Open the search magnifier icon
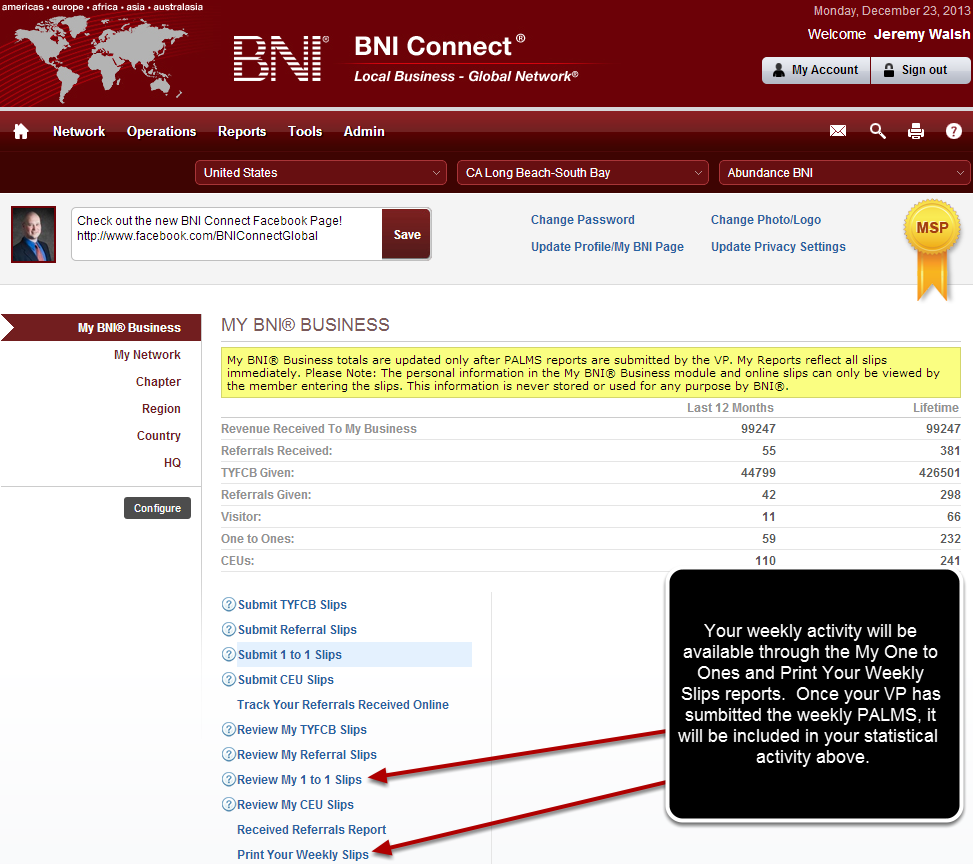The height and width of the screenshot is (864, 973). pos(877,131)
